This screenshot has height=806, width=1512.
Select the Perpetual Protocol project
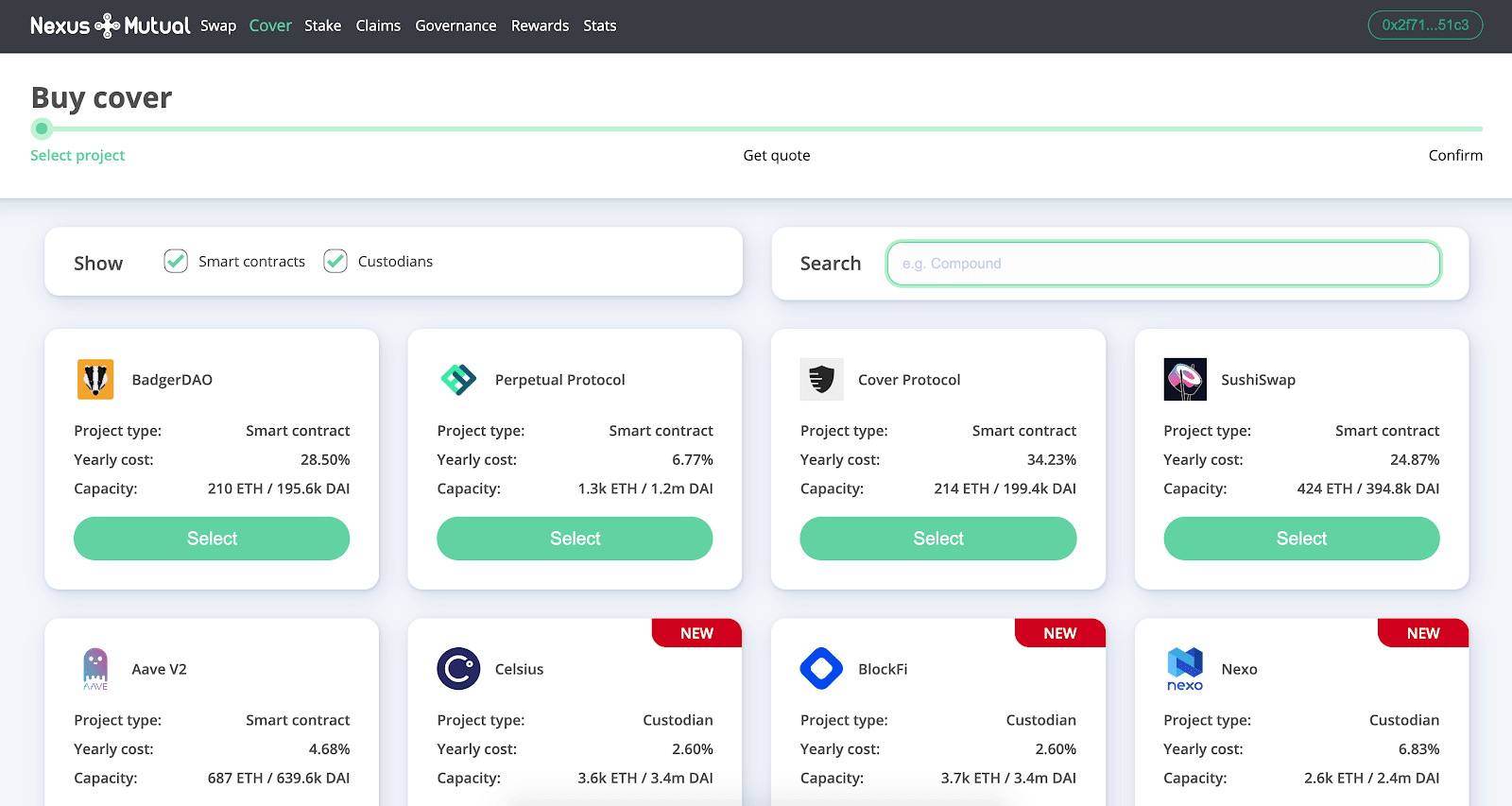tap(575, 539)
